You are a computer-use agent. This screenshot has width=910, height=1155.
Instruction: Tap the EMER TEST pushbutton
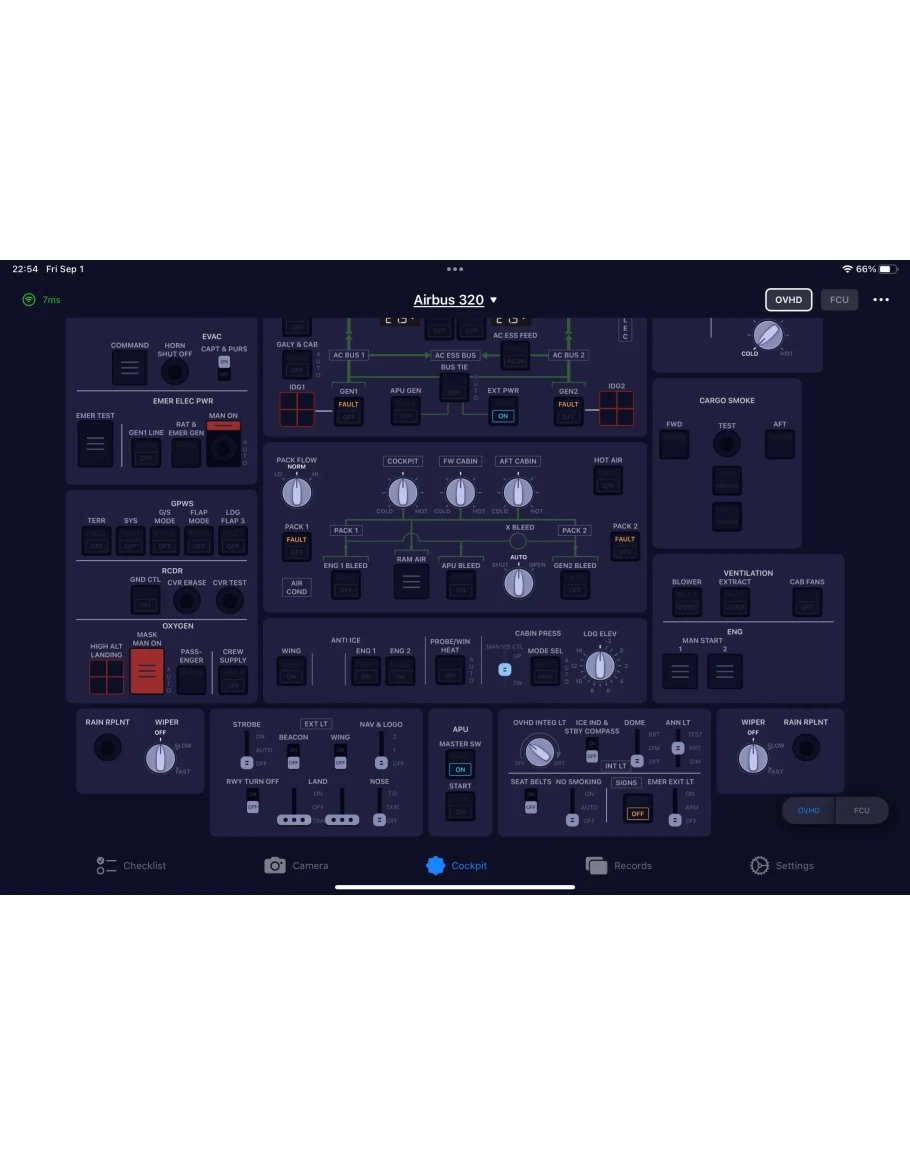pos(95,443)
